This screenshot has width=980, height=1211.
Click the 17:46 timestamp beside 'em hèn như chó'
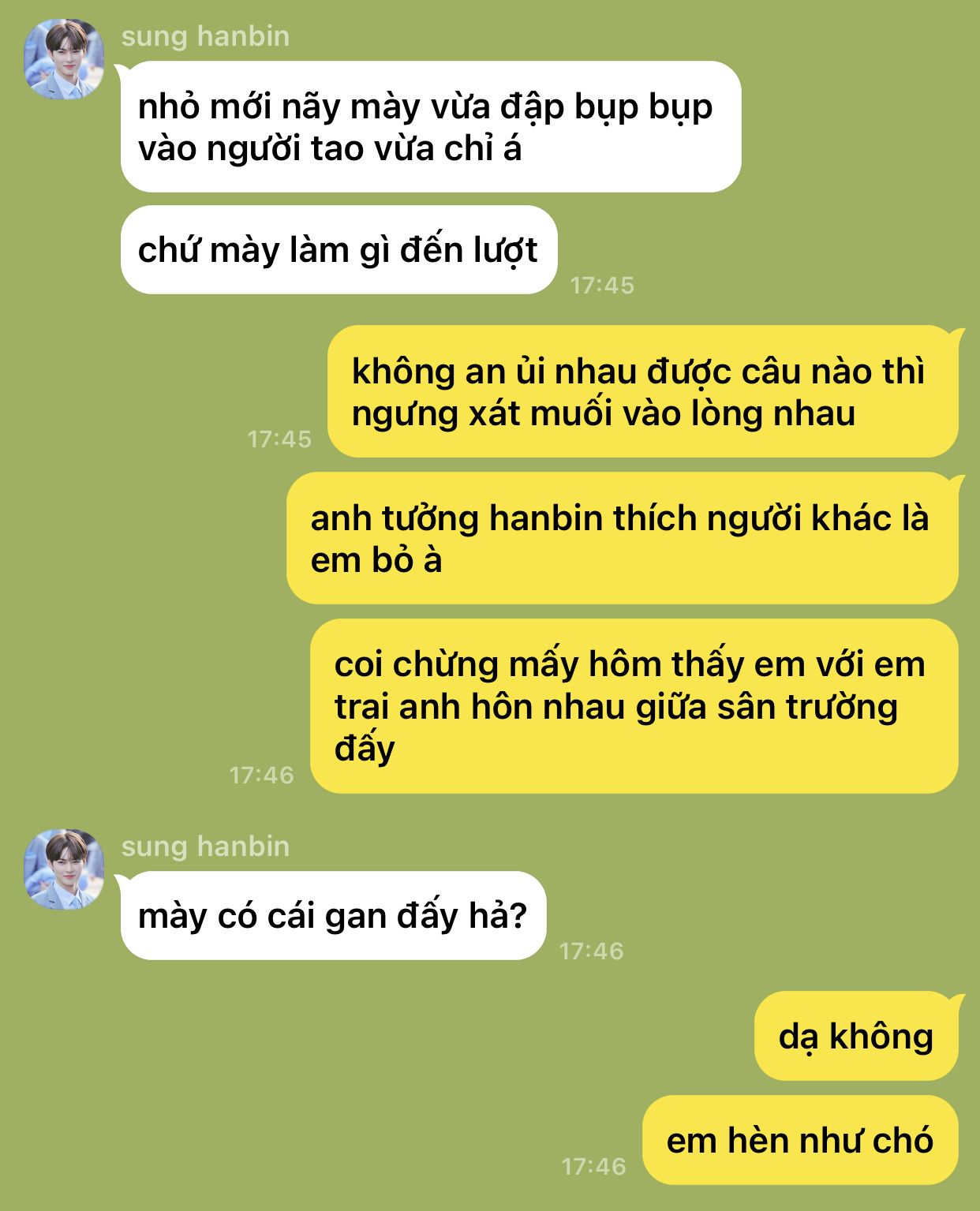(x=593, y=1166)
